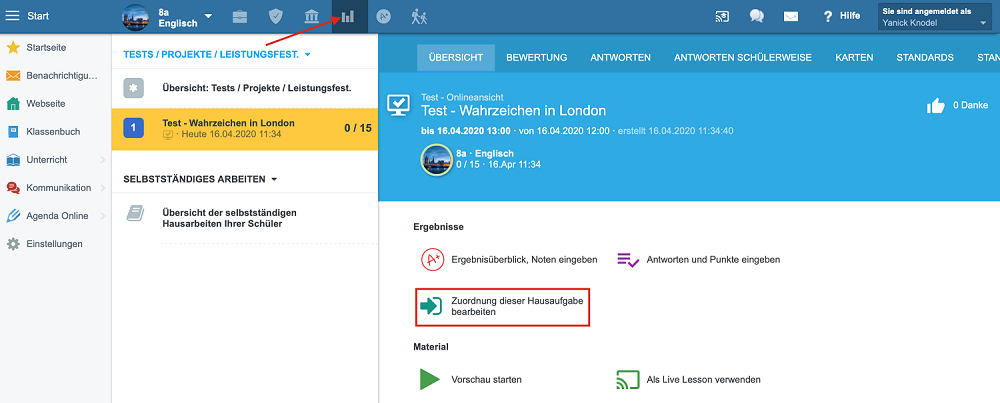Open Agenda Online in the sidebar
The image size is (1000, 403).
coord(55,216)
